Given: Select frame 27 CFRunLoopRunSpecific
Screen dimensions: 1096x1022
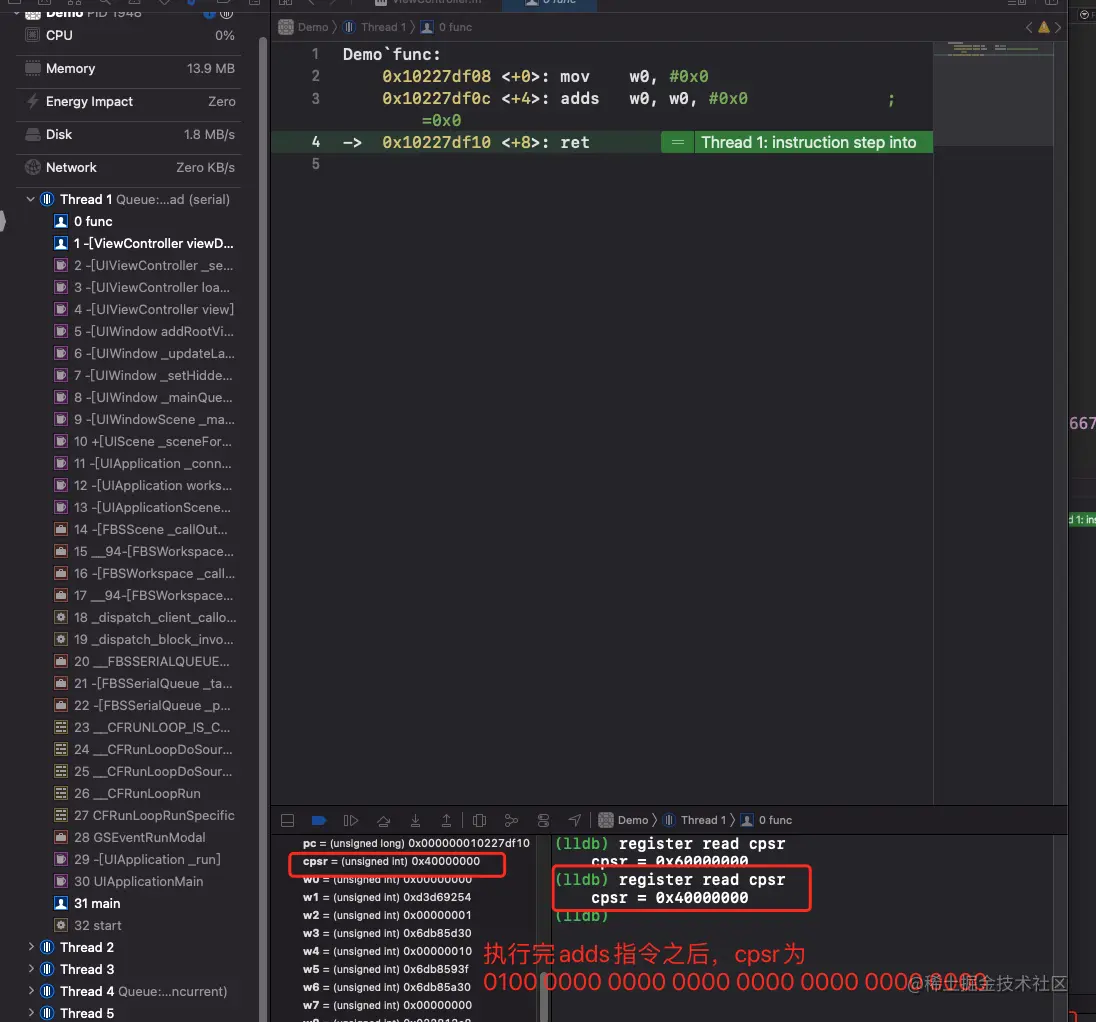Looking at the screenshot, I should point(145,815).
